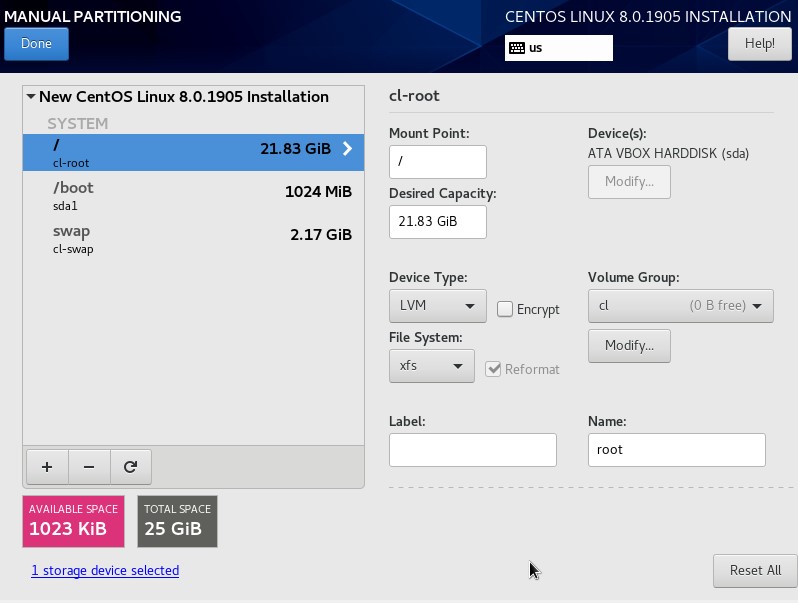The height and width of the screenshot is (603, 798).
Task: Select the / cl-root partition row
Action: point(193,153)
